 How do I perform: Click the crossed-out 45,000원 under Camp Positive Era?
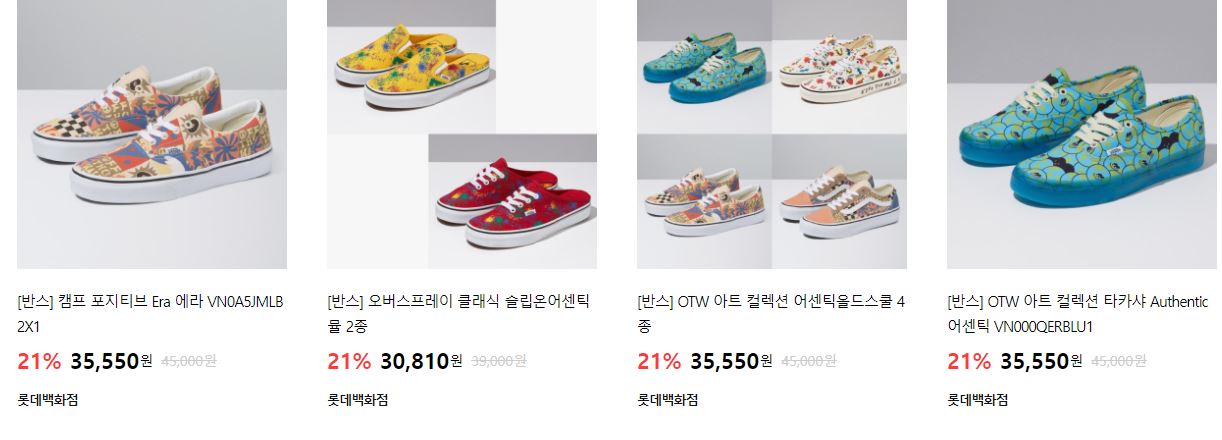189,361
